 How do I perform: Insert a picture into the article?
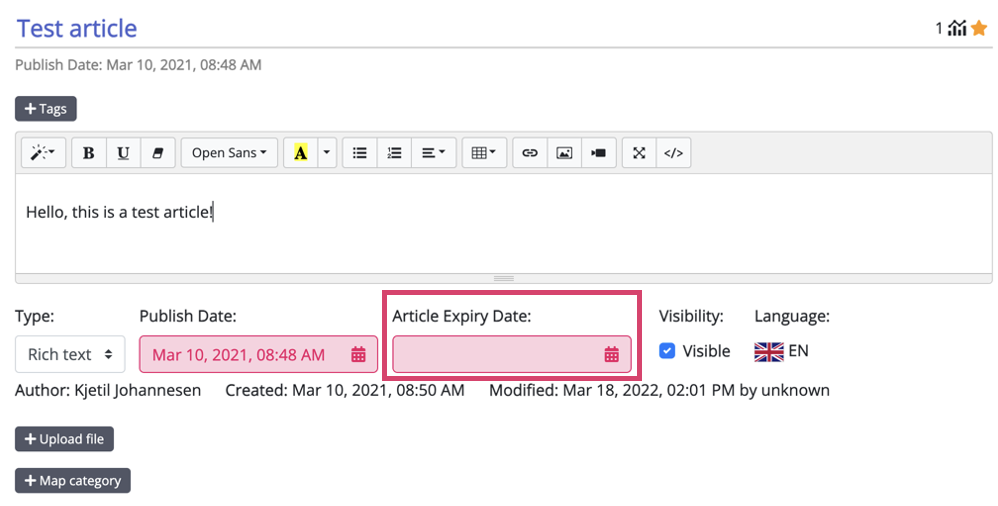pos(564,153)
